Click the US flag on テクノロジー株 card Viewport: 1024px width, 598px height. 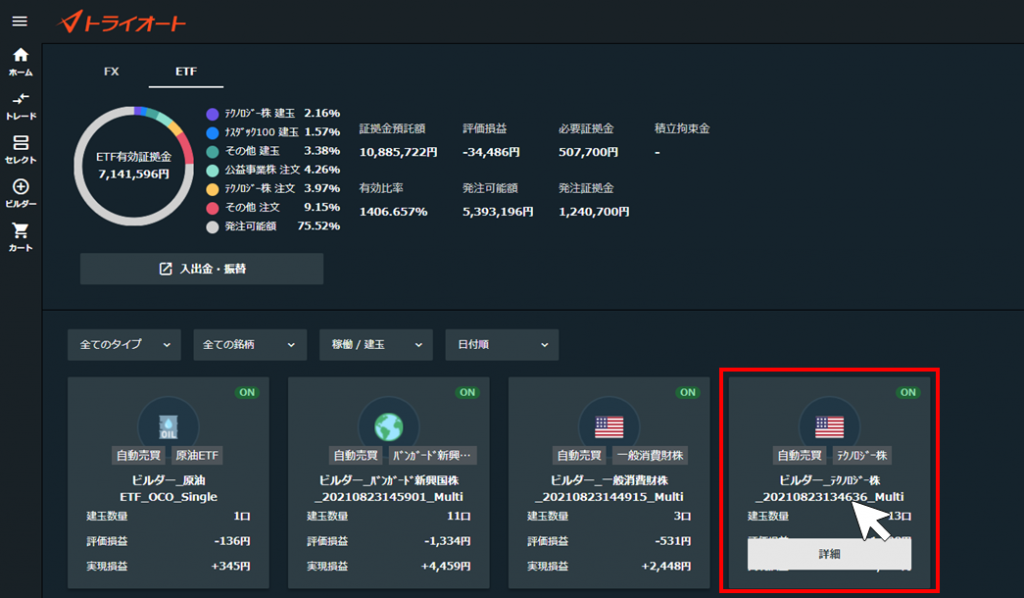point(829,427)
